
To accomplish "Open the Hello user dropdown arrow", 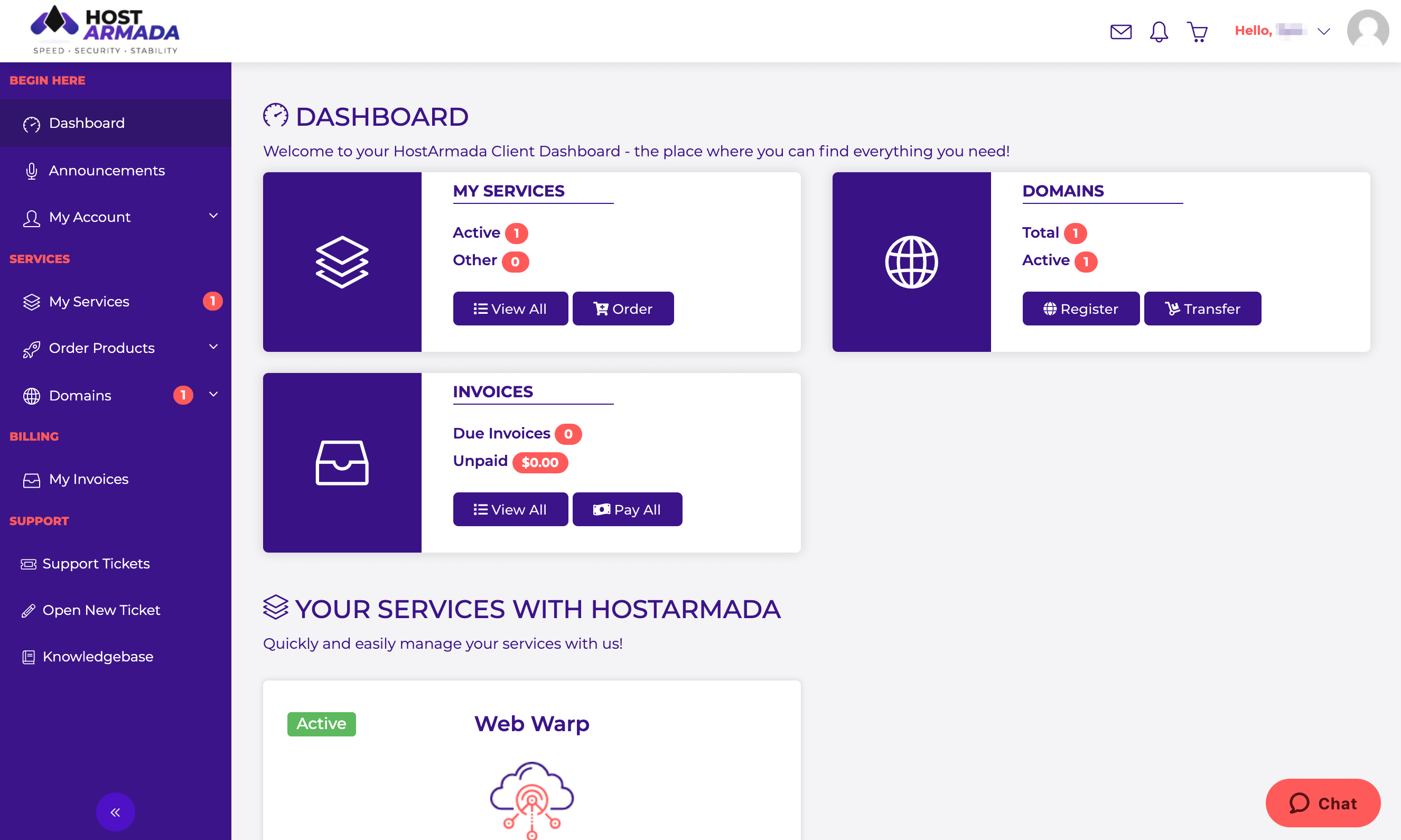I will click(x=1323, y=31).
